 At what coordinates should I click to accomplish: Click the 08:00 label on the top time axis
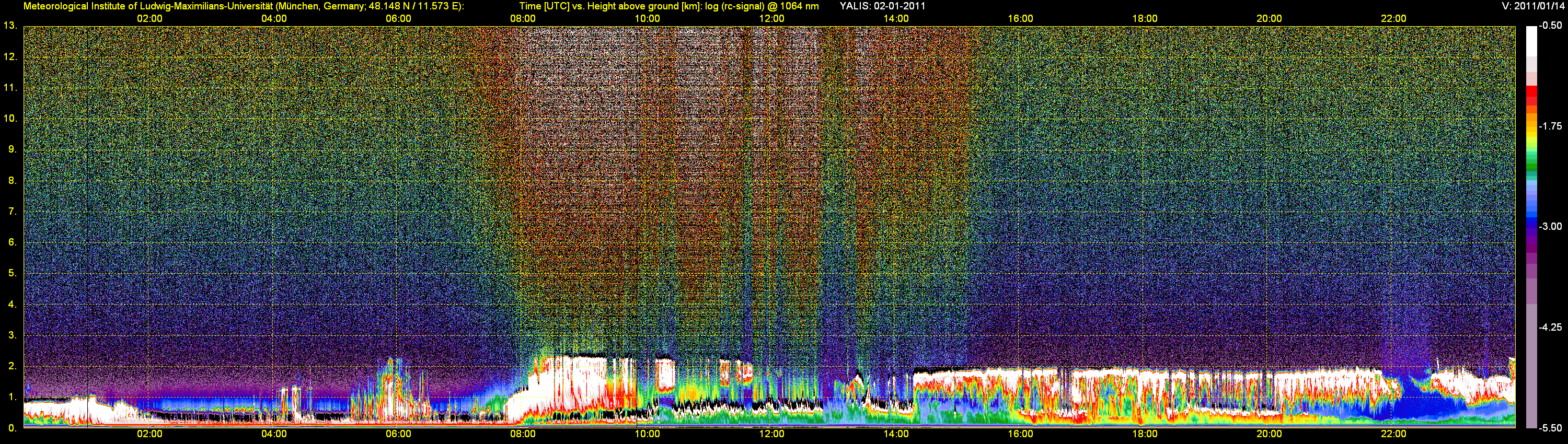pos(523,19)
